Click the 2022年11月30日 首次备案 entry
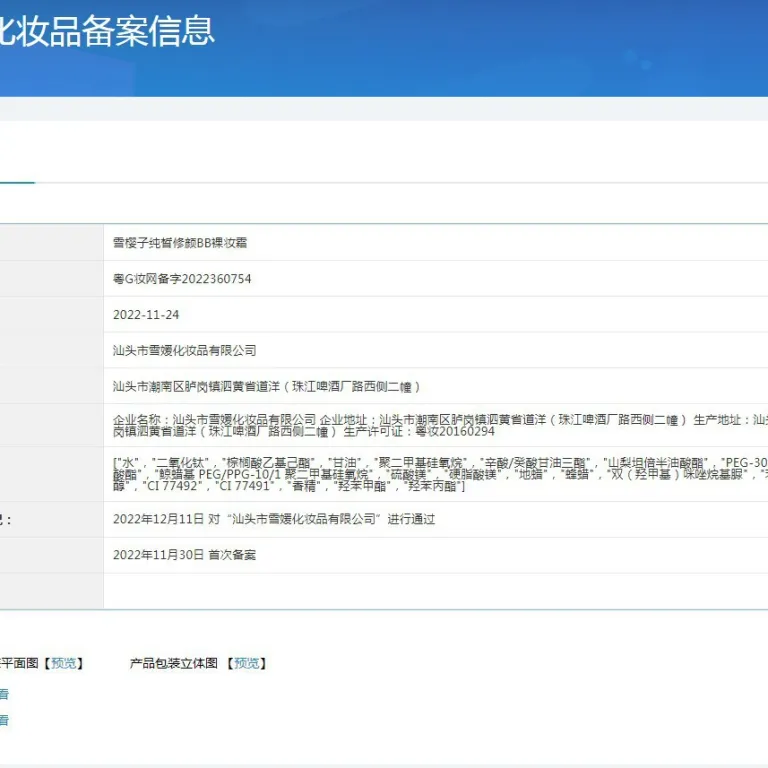 pos(184,555)
